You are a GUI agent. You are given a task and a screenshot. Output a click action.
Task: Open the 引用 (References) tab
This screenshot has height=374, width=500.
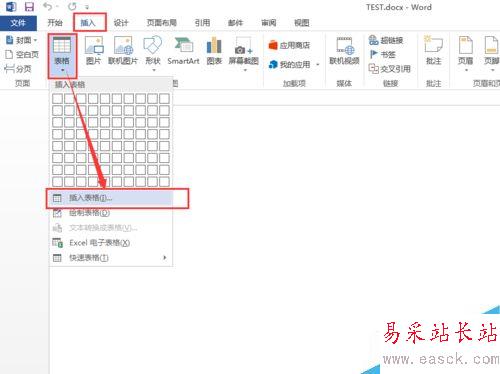(x=202, y=23)
